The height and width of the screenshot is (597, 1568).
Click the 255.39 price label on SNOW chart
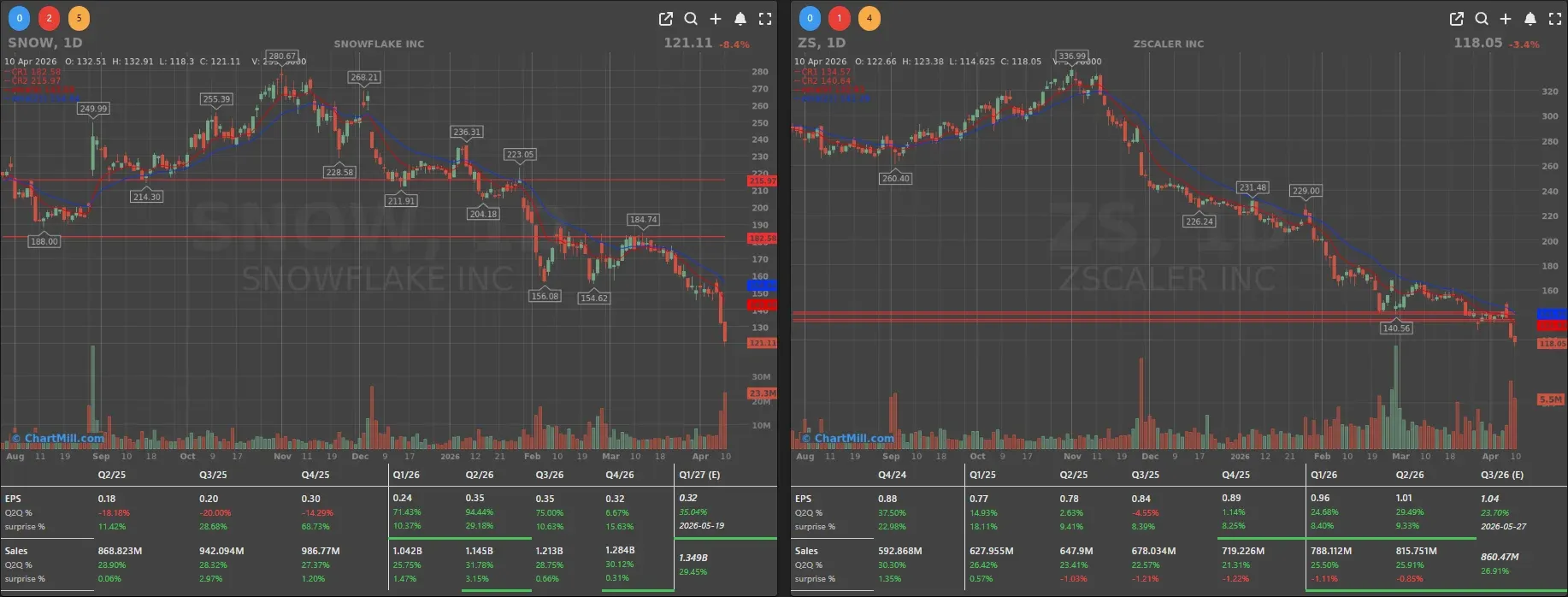pos(216,99)
